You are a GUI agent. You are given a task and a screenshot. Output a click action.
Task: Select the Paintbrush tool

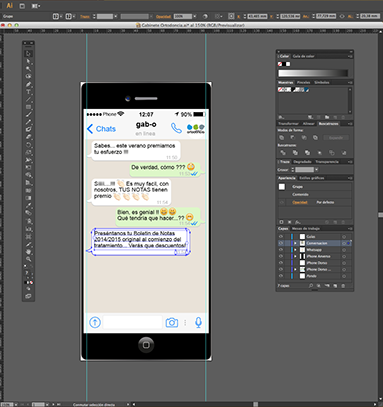(x=28, y=115)
